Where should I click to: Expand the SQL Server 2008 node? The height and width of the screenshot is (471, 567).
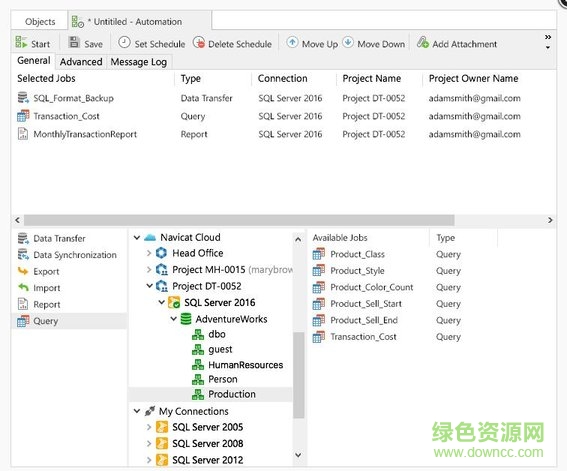(149, 443)
